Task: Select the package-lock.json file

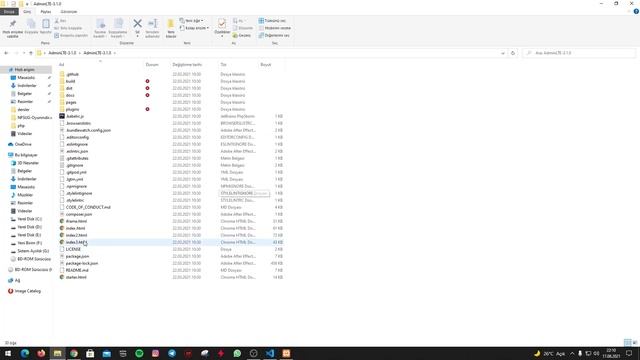Action: click(82, 263)
